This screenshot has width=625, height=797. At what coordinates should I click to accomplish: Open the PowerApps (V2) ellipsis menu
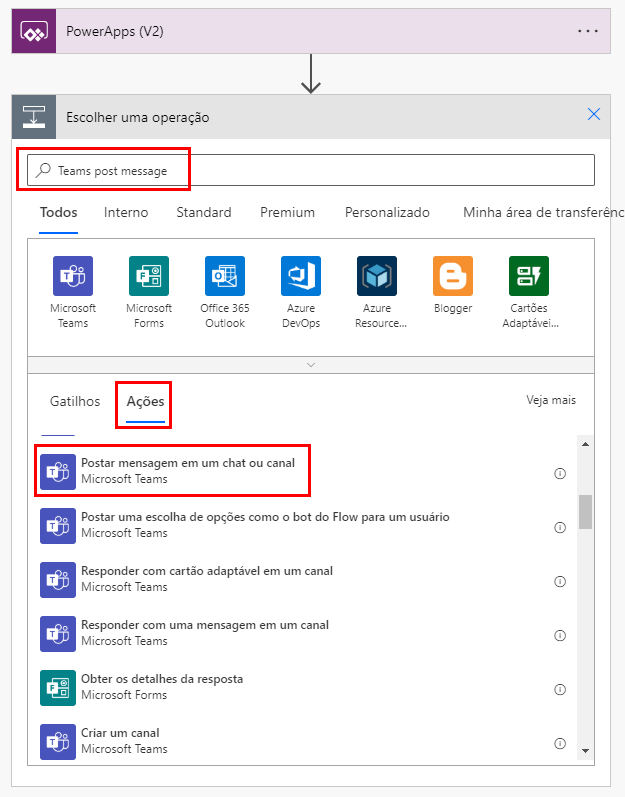click(x=588, y=31)
